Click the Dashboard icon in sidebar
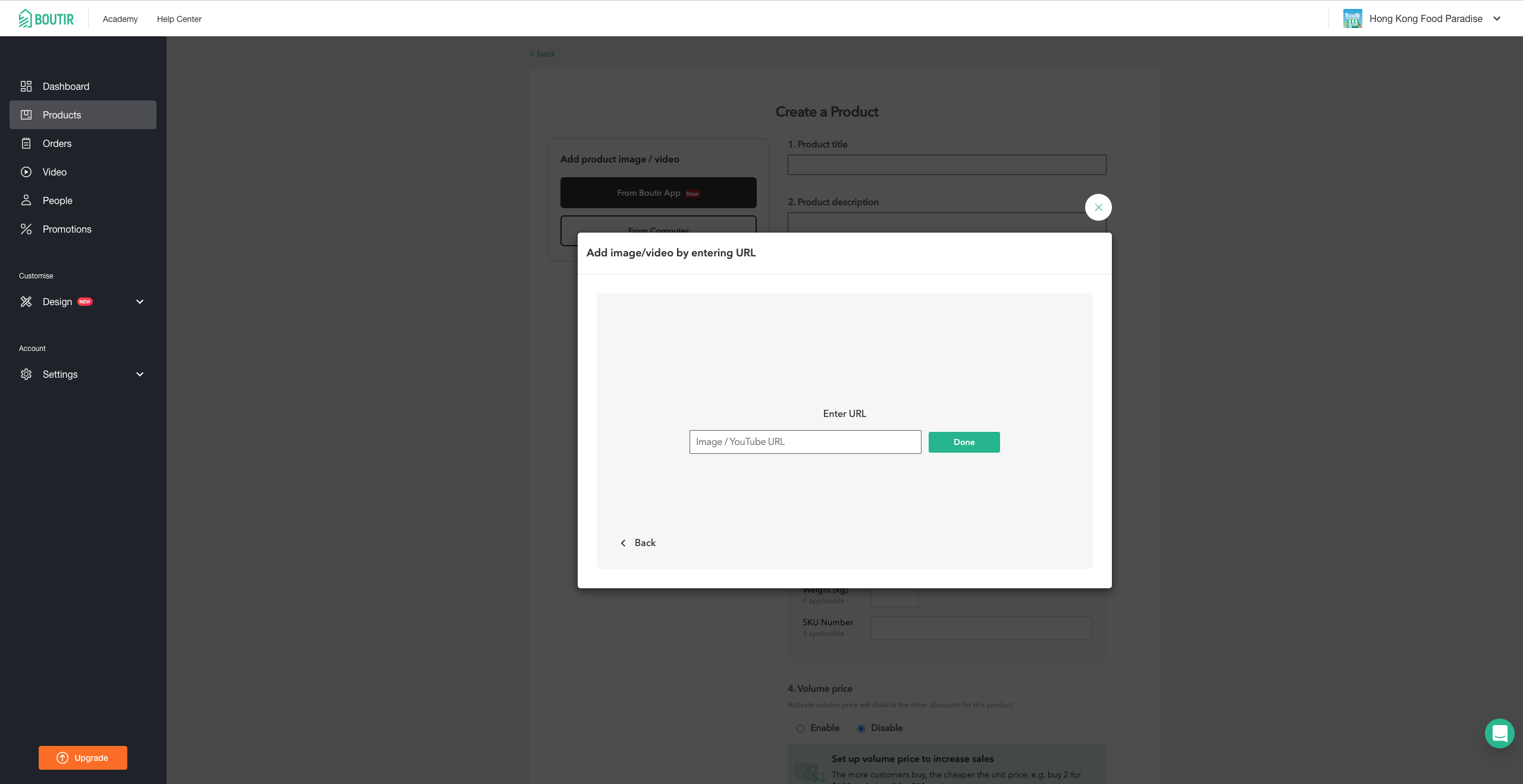1523x784 pixels. (x=26, y=86)
